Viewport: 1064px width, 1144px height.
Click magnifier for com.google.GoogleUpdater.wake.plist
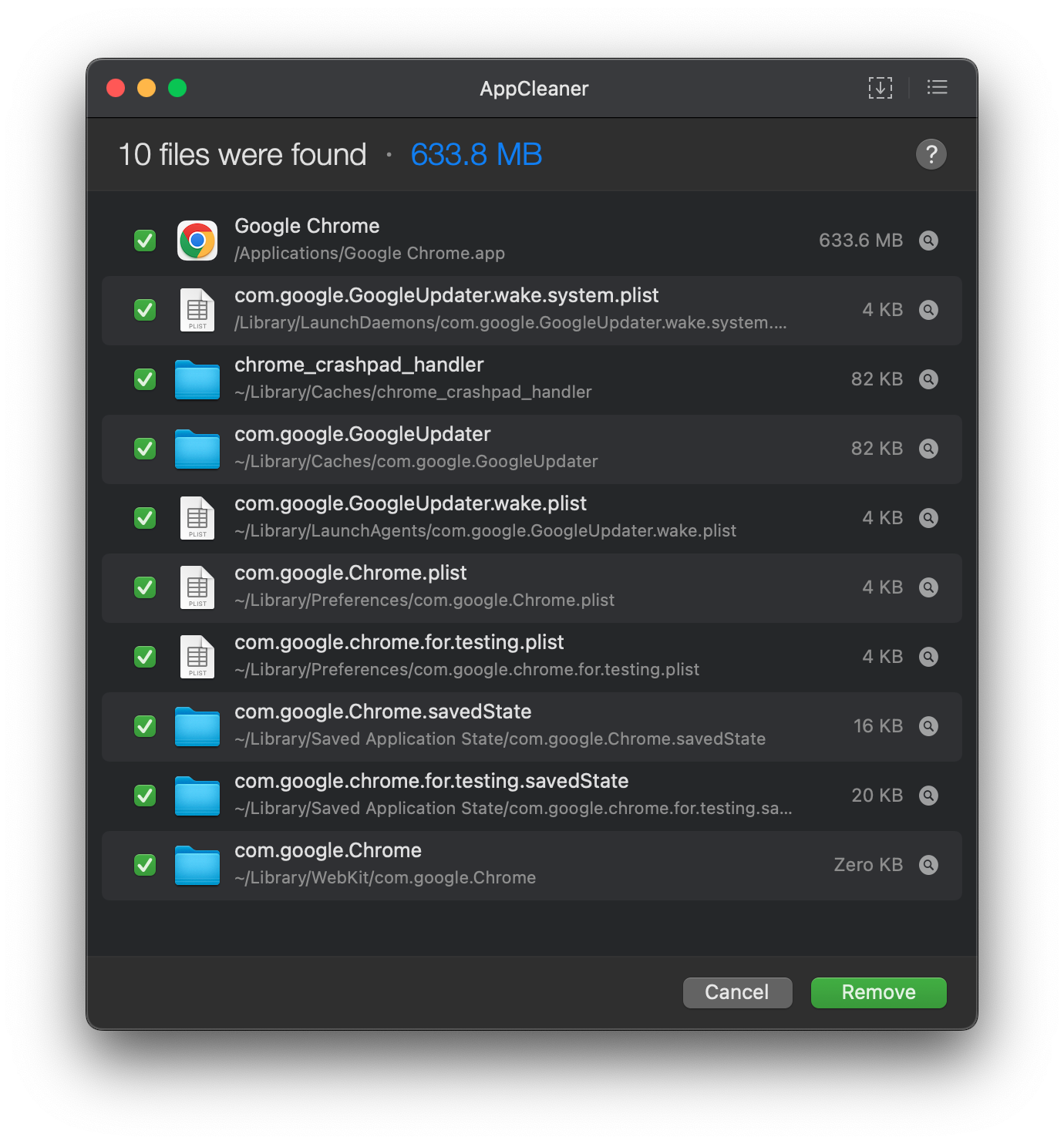[928, 518]
